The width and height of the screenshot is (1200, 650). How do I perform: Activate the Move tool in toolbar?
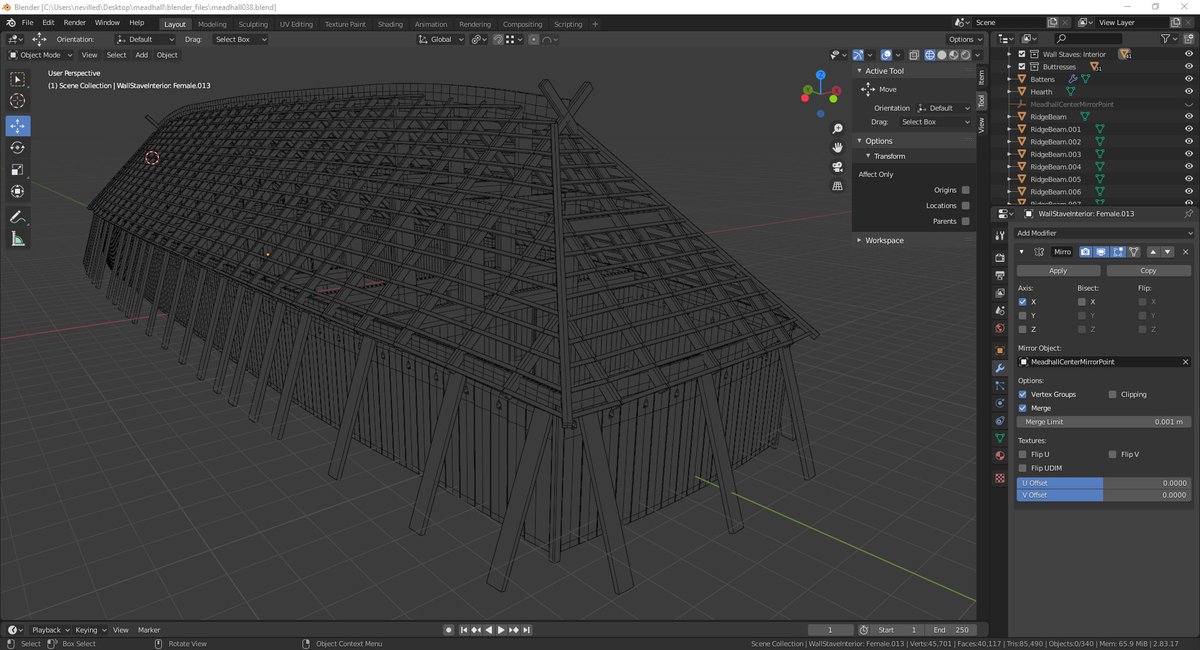(x=18, y=126)
